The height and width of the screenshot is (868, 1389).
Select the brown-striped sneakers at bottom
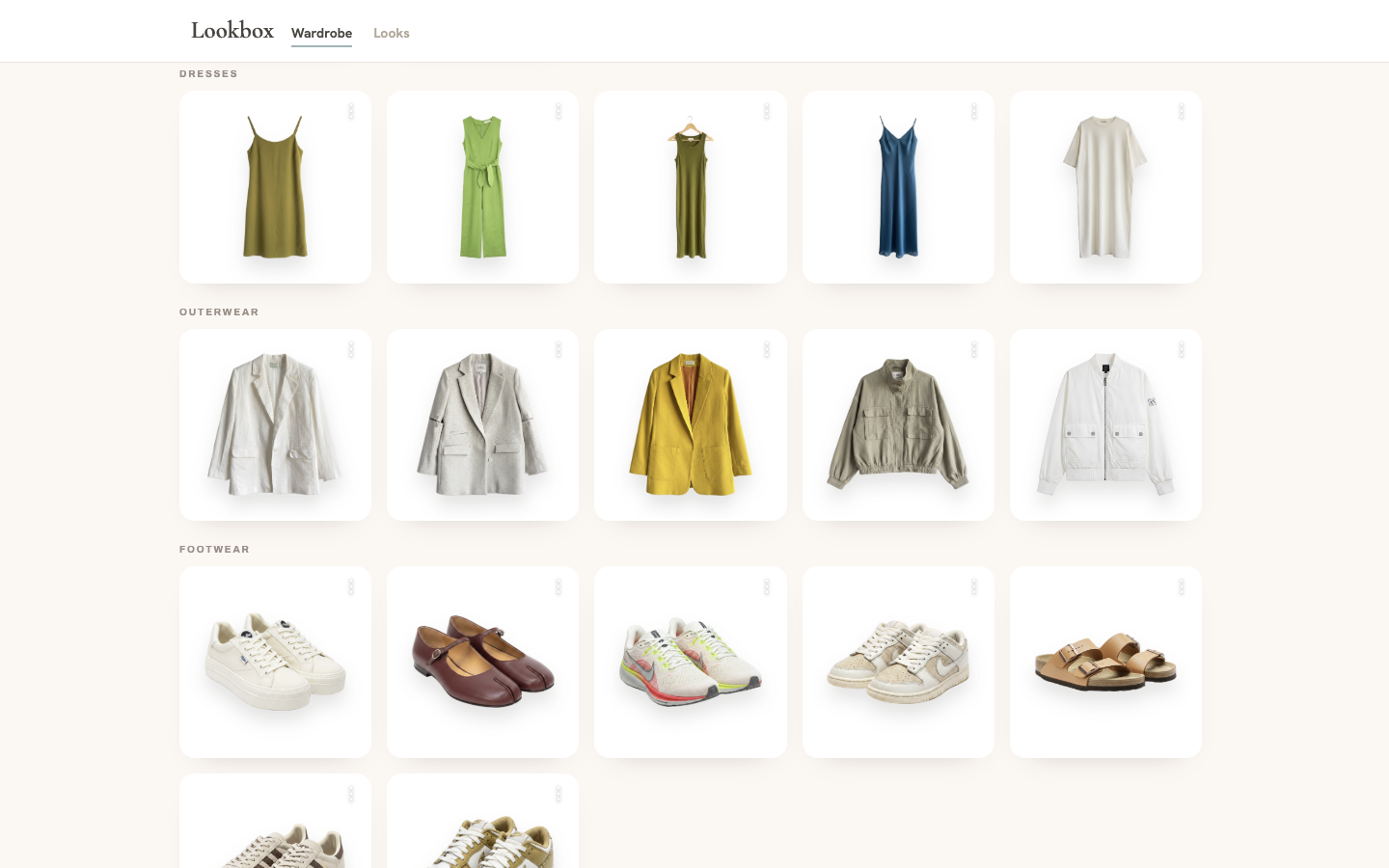(x=275, y=822)
